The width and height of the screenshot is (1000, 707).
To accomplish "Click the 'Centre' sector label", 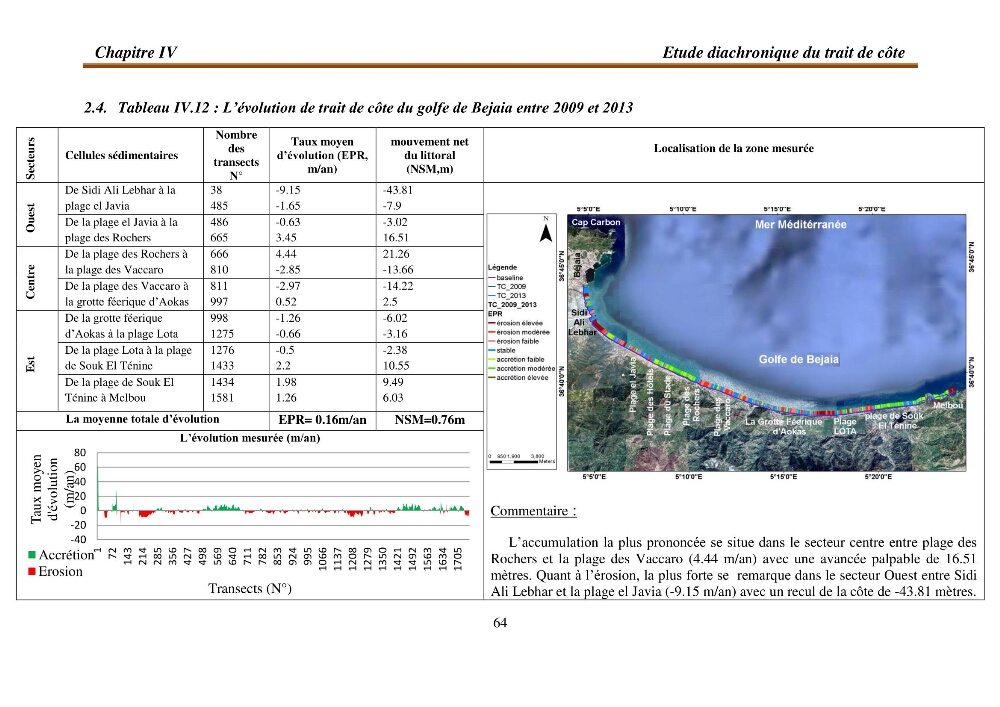I will click(31, 282).
